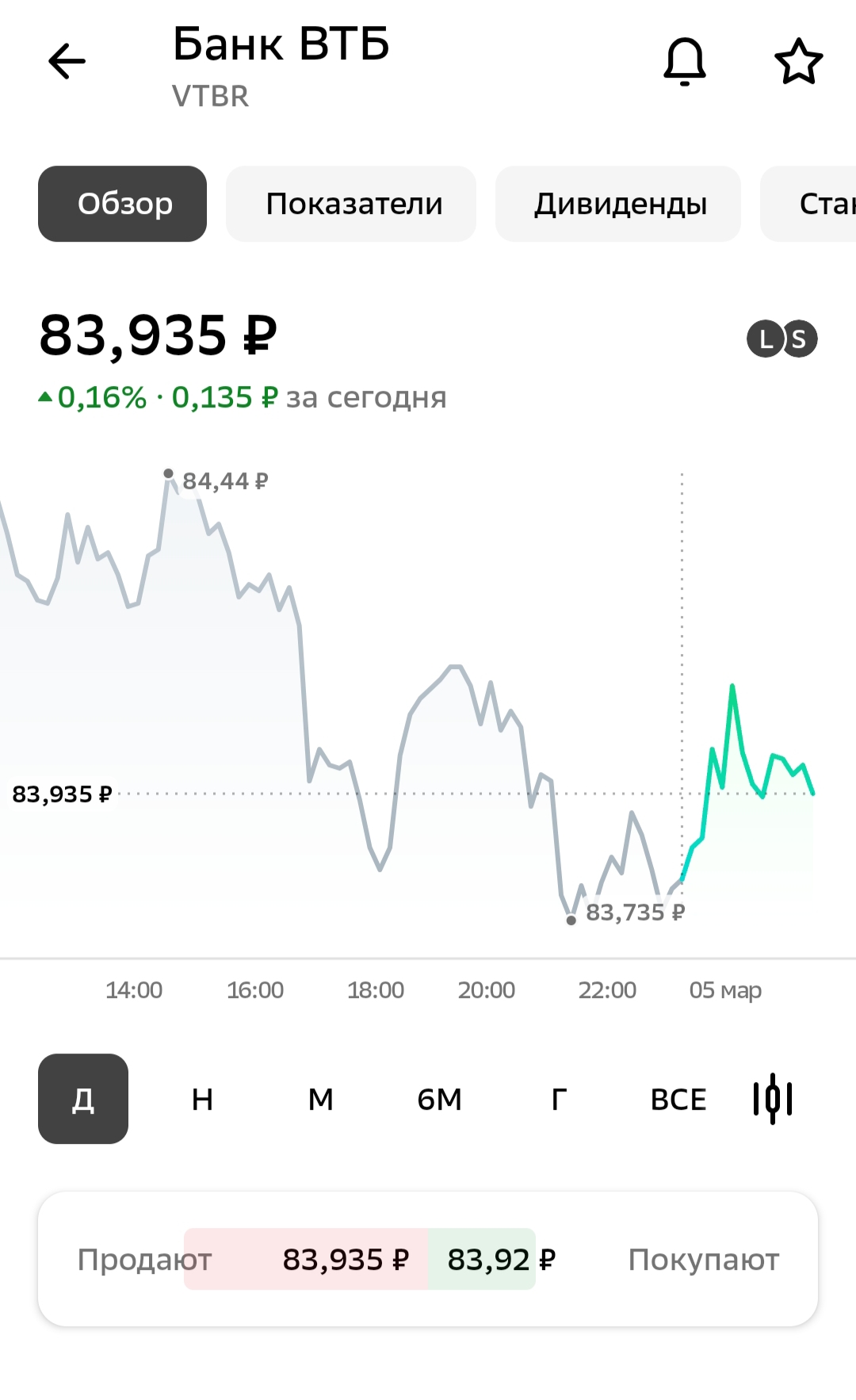Tap the L long badge icon
The height and width of the screenshot is (1400, 856).
click(765, 339)
